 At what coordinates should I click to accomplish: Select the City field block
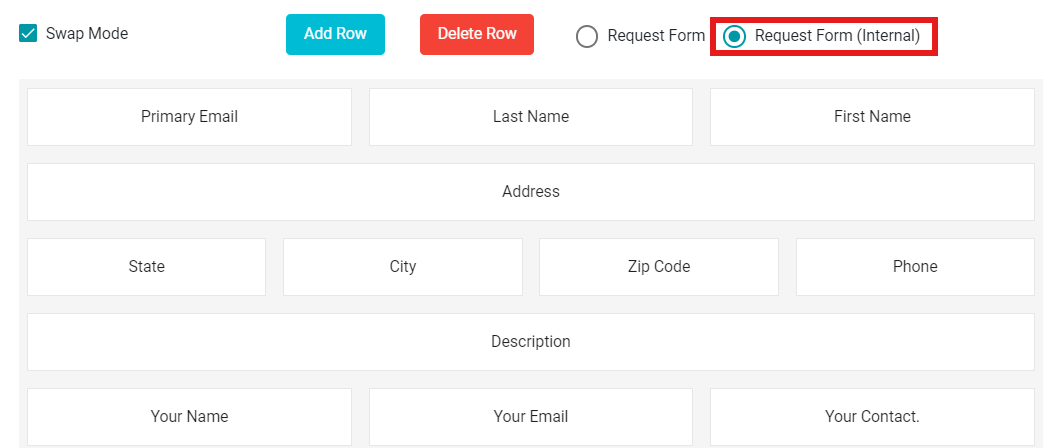(403, 267)
